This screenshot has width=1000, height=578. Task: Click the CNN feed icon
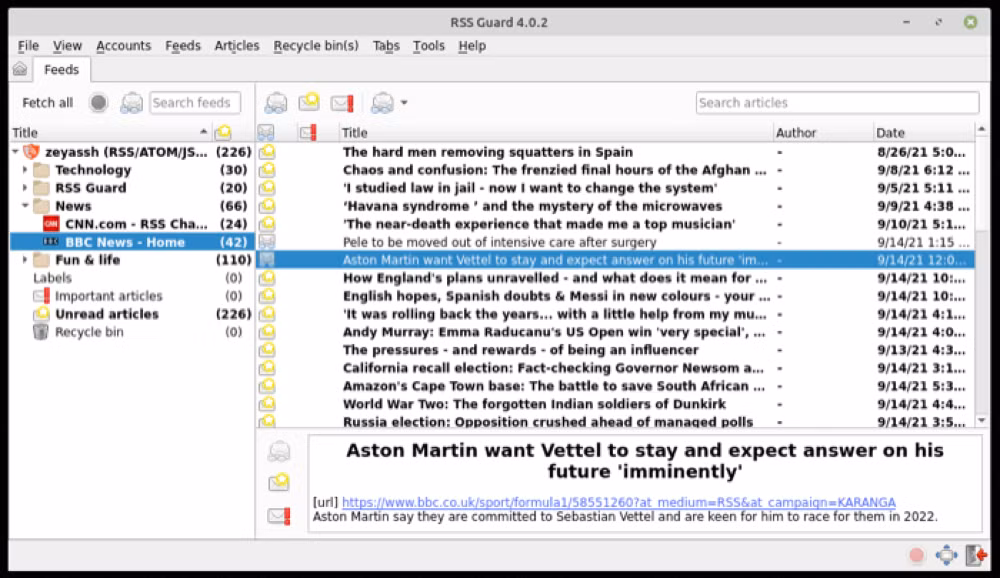[51, 224]
